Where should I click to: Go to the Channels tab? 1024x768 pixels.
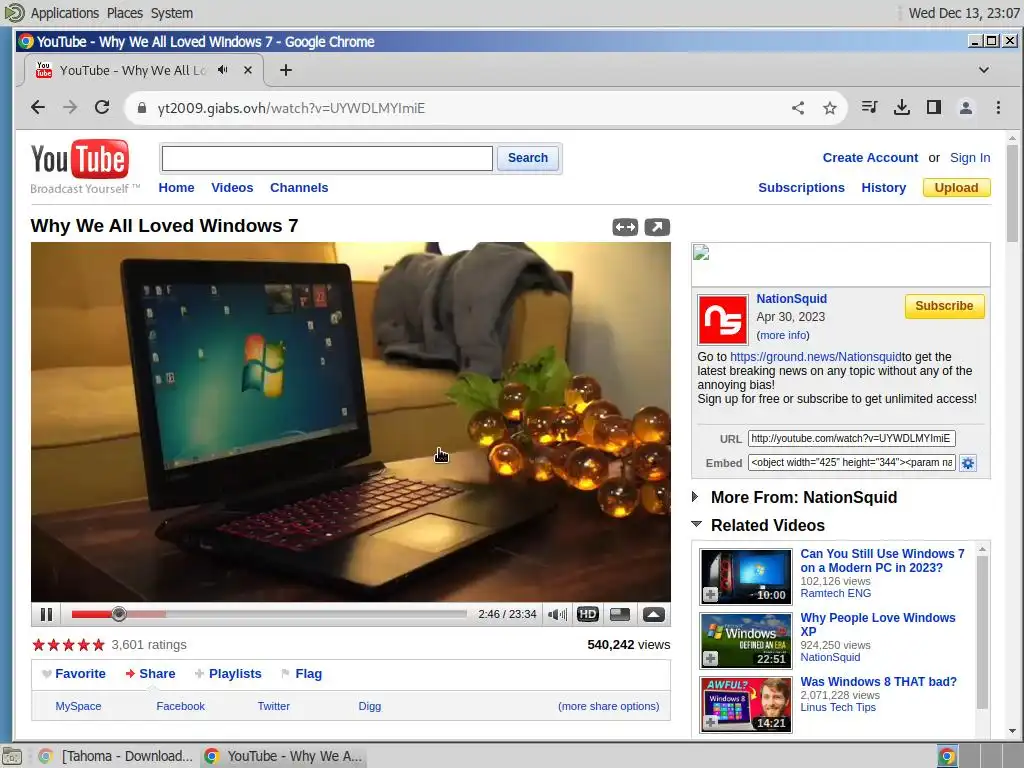(x=299, y=188)
